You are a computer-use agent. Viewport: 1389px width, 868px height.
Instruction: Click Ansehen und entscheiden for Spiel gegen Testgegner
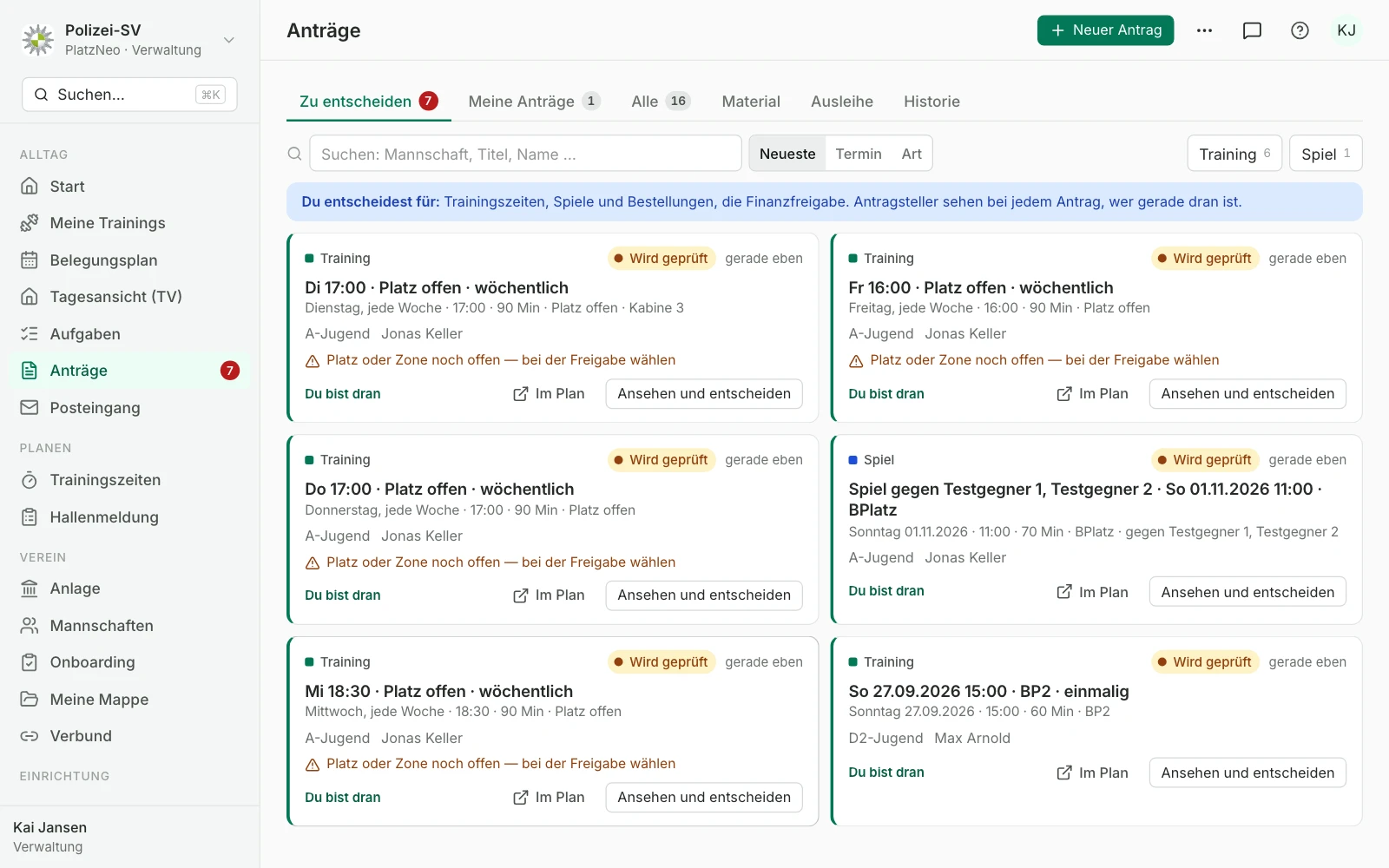1247,592
